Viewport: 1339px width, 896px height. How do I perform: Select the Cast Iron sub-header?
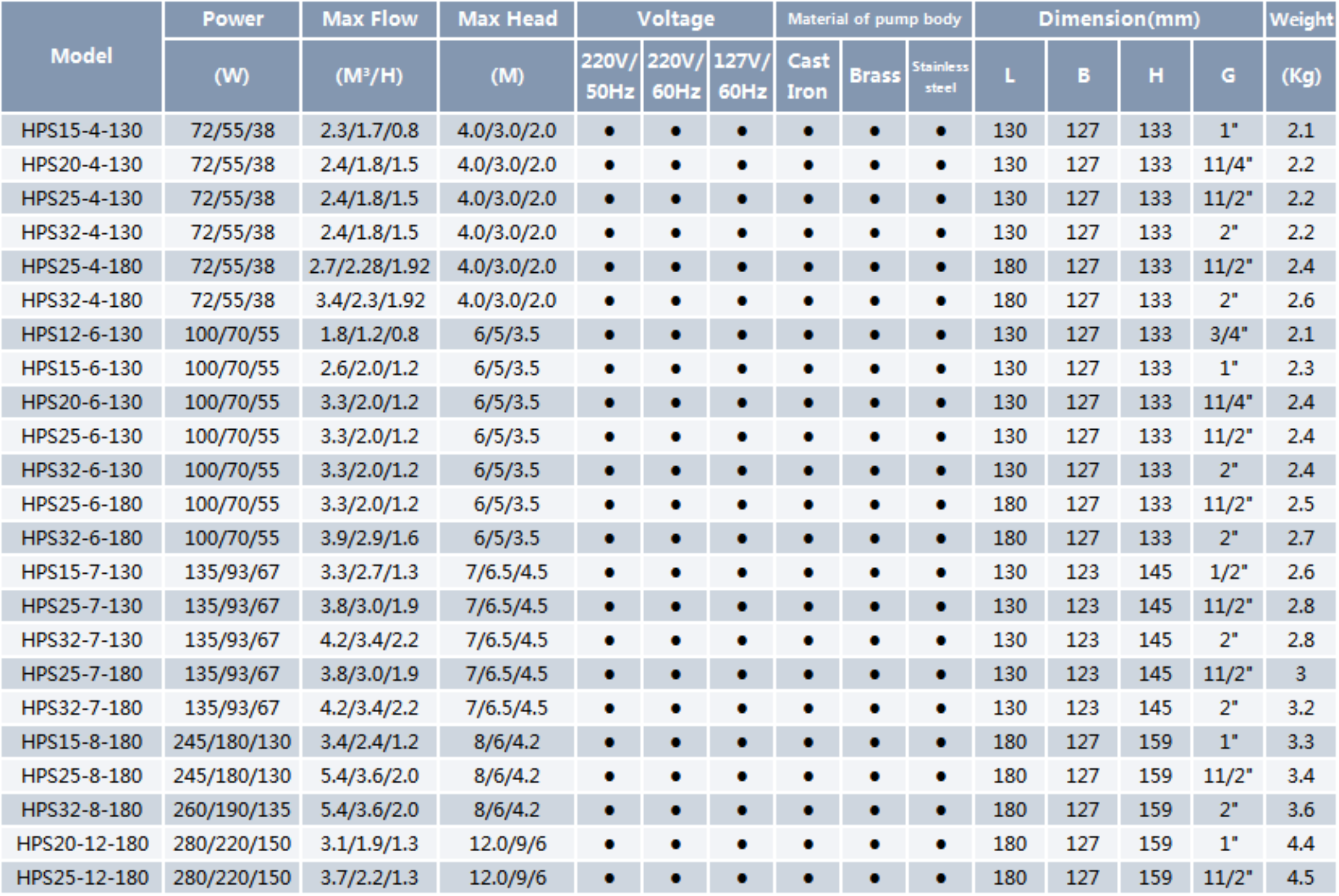[808, 76]
